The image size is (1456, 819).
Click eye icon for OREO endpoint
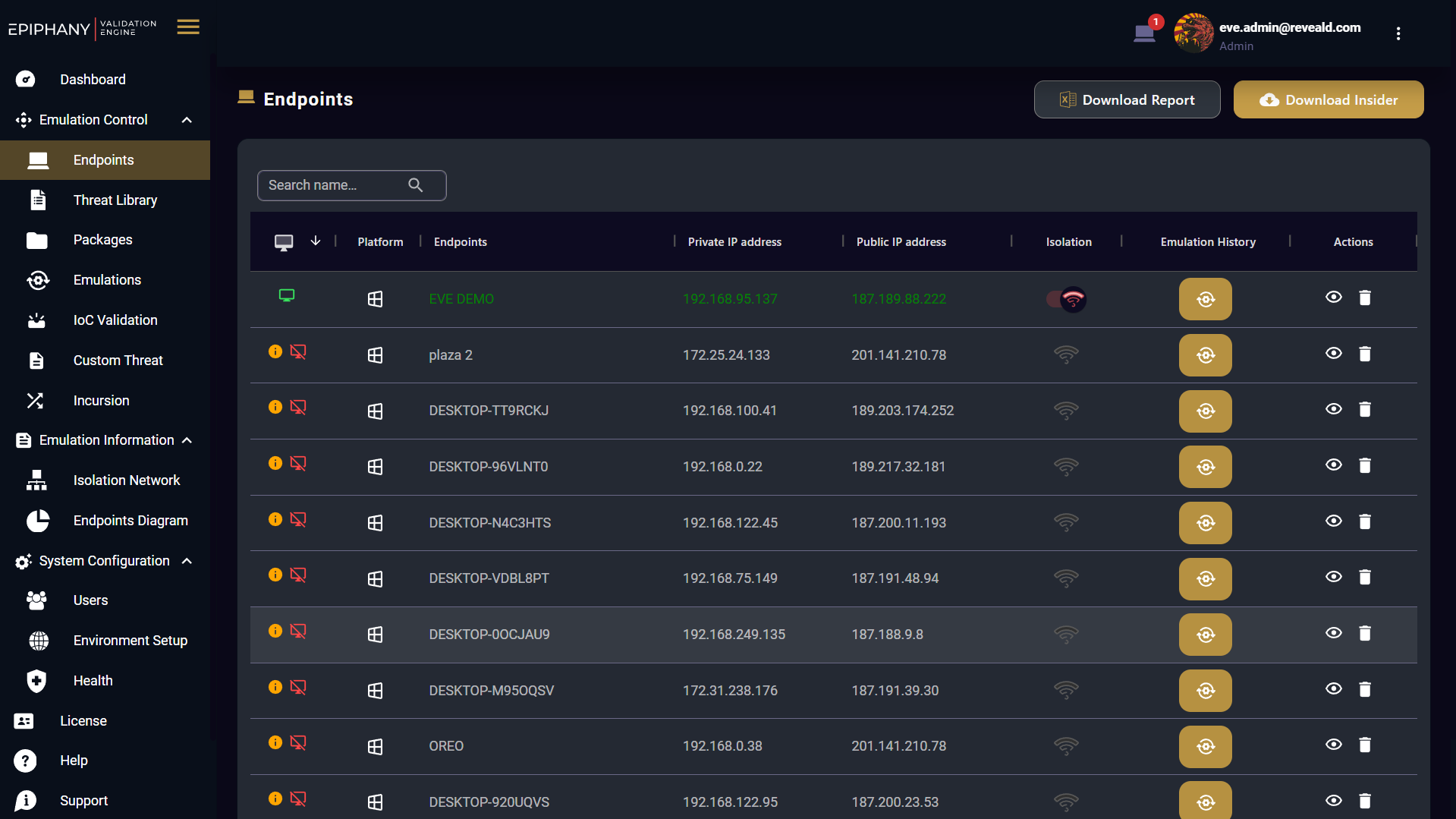1333,745
